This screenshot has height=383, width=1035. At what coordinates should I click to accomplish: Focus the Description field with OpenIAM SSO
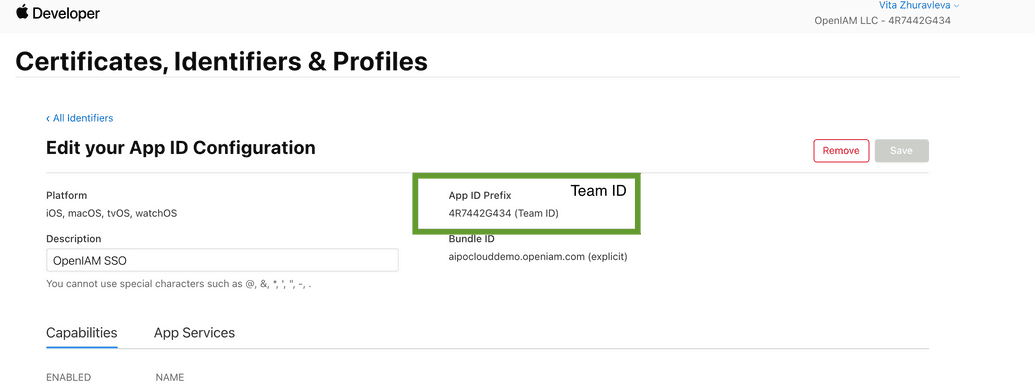[x=222, y=260]
